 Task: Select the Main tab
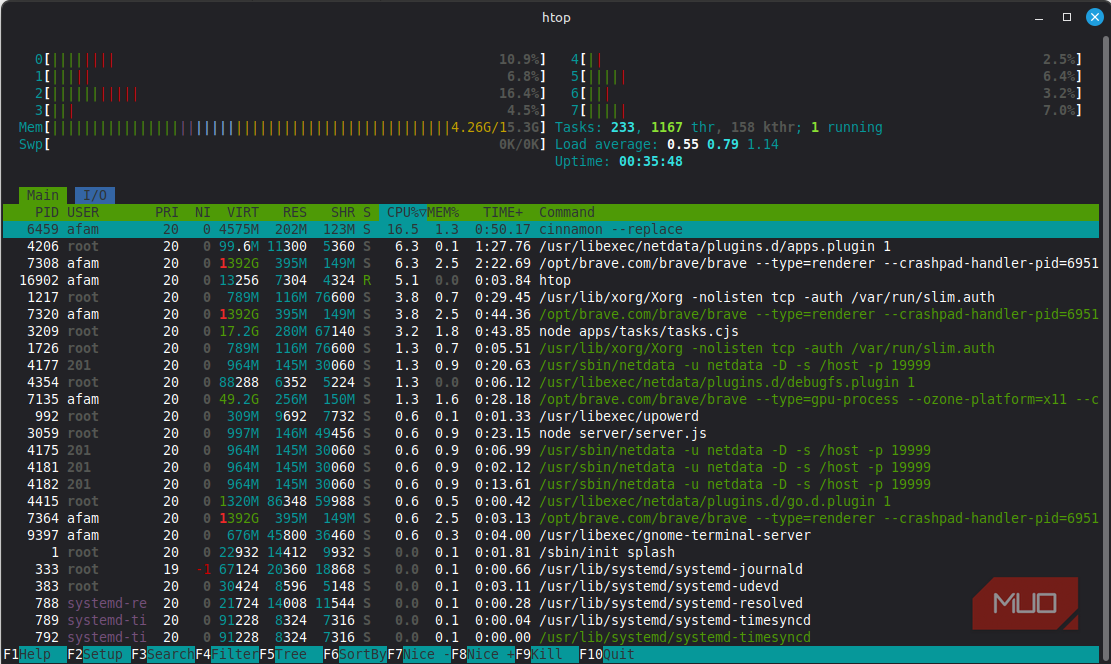click(43, 195)
